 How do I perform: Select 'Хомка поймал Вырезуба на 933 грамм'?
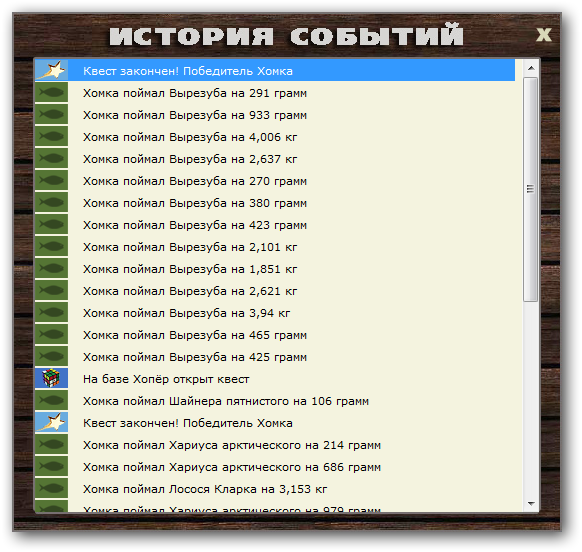[275, 114]
